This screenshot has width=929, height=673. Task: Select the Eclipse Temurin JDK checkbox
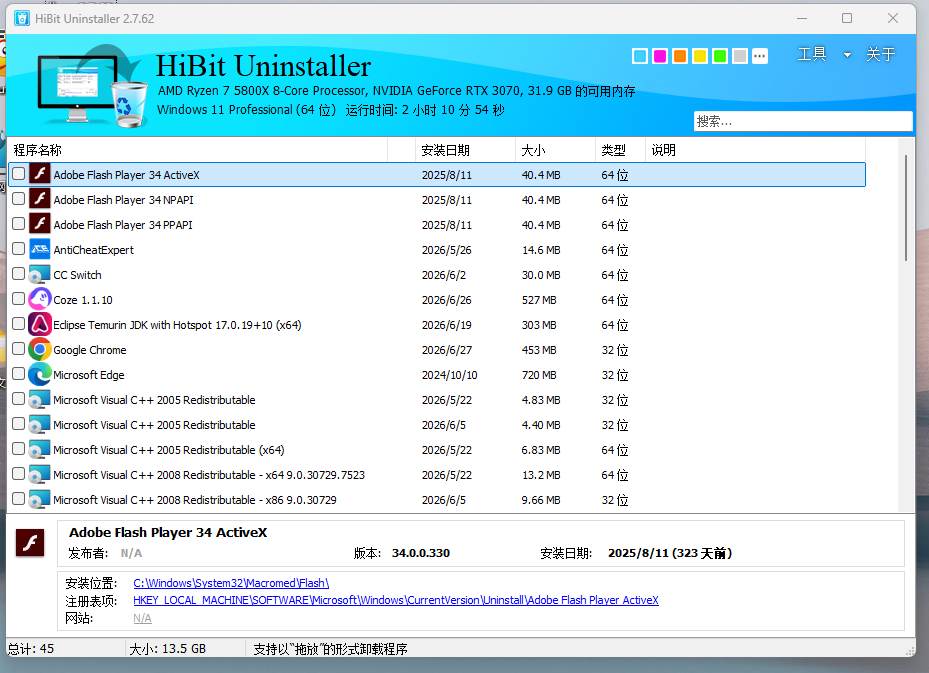[18, 323]
